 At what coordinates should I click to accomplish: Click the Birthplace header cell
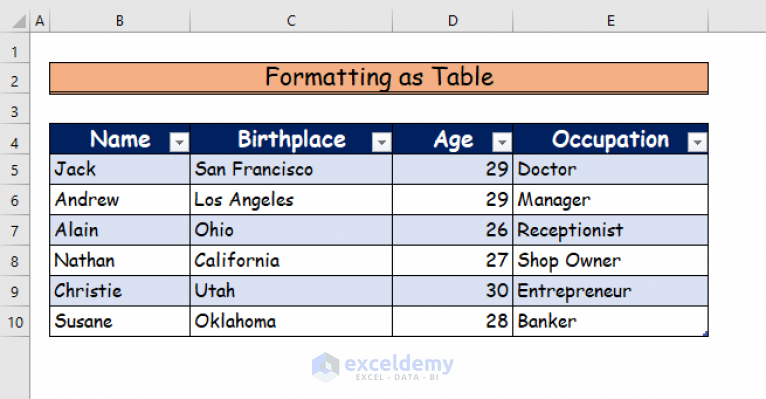[x=291, y=139]
